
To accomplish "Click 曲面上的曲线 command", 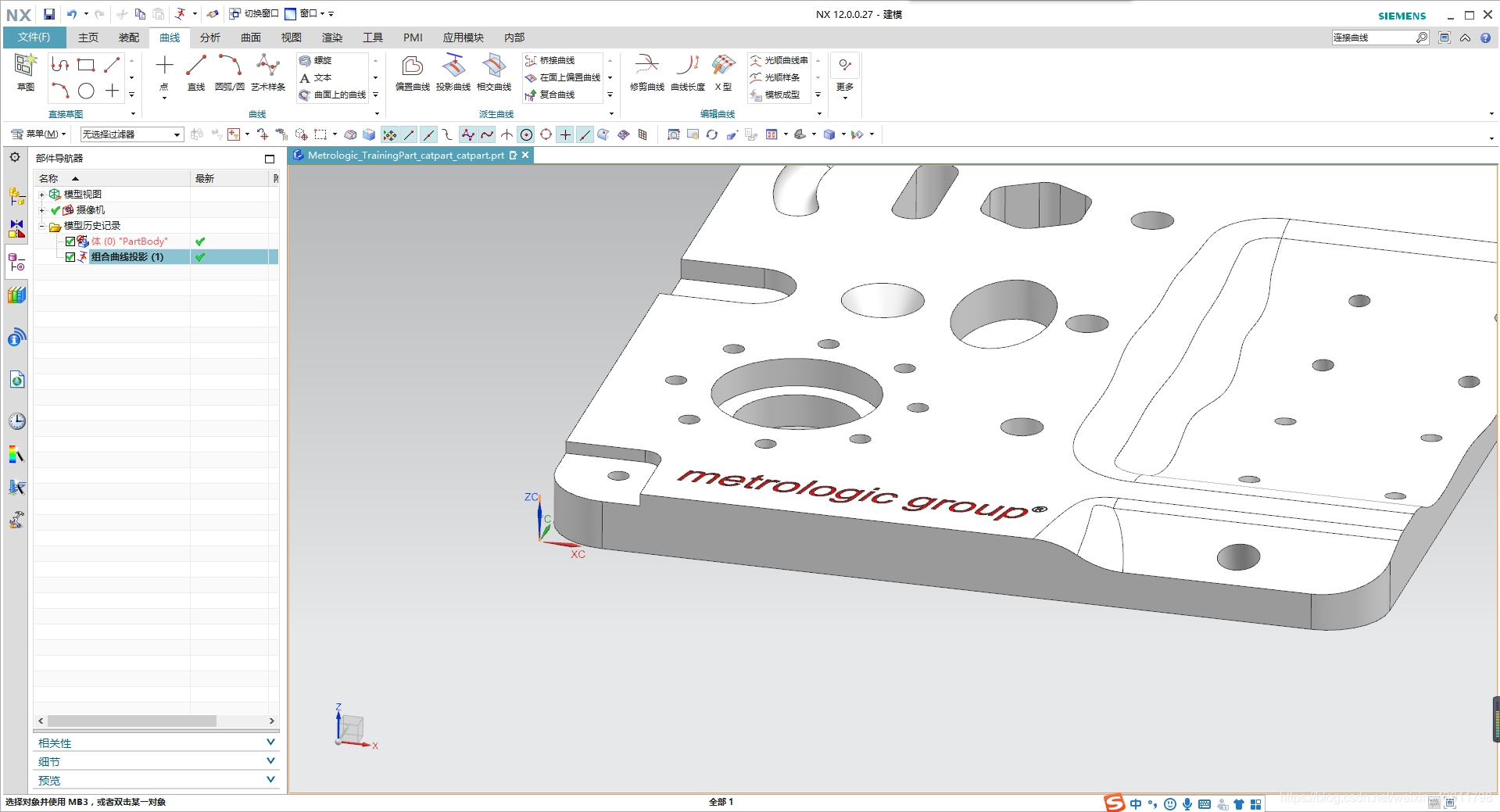I will pos(333,95).
